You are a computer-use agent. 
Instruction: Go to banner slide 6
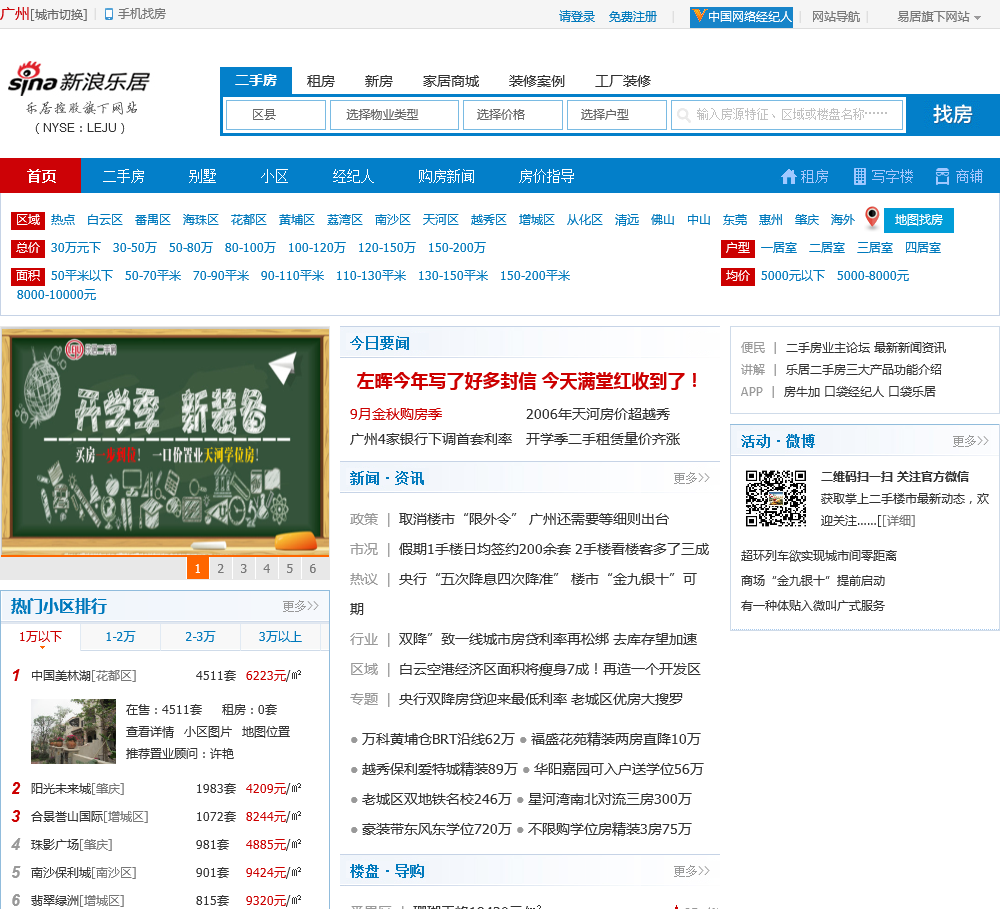coord(312,568)
